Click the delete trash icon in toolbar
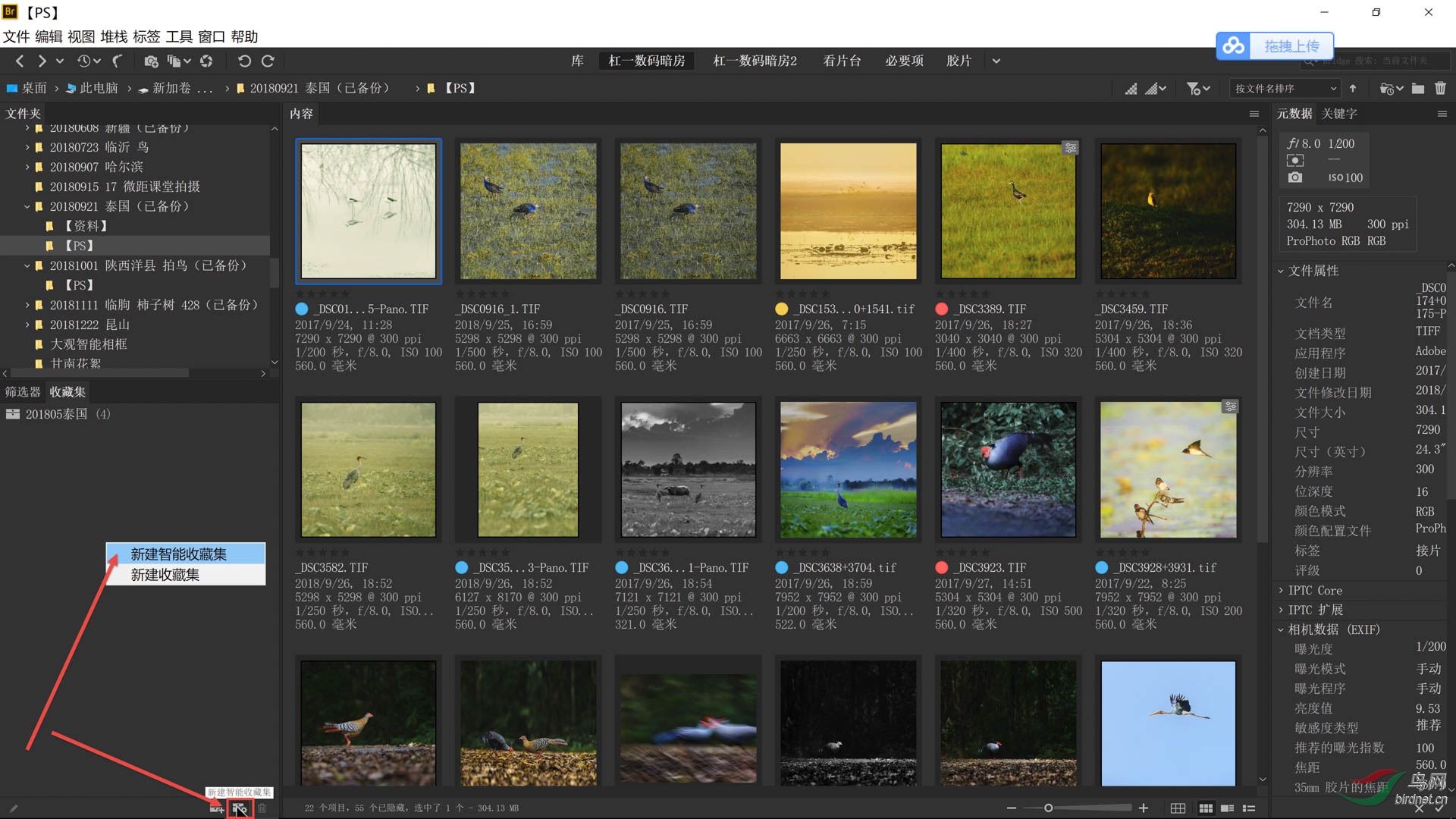1456x819 pixels. [x=1440, y=89]
